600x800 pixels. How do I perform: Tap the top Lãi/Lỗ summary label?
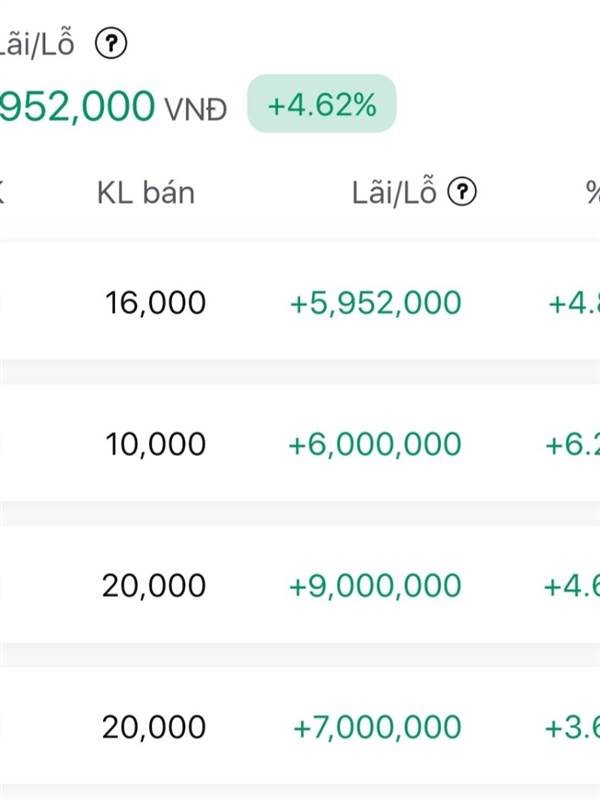pyautogui.click(x=38, y=44)
